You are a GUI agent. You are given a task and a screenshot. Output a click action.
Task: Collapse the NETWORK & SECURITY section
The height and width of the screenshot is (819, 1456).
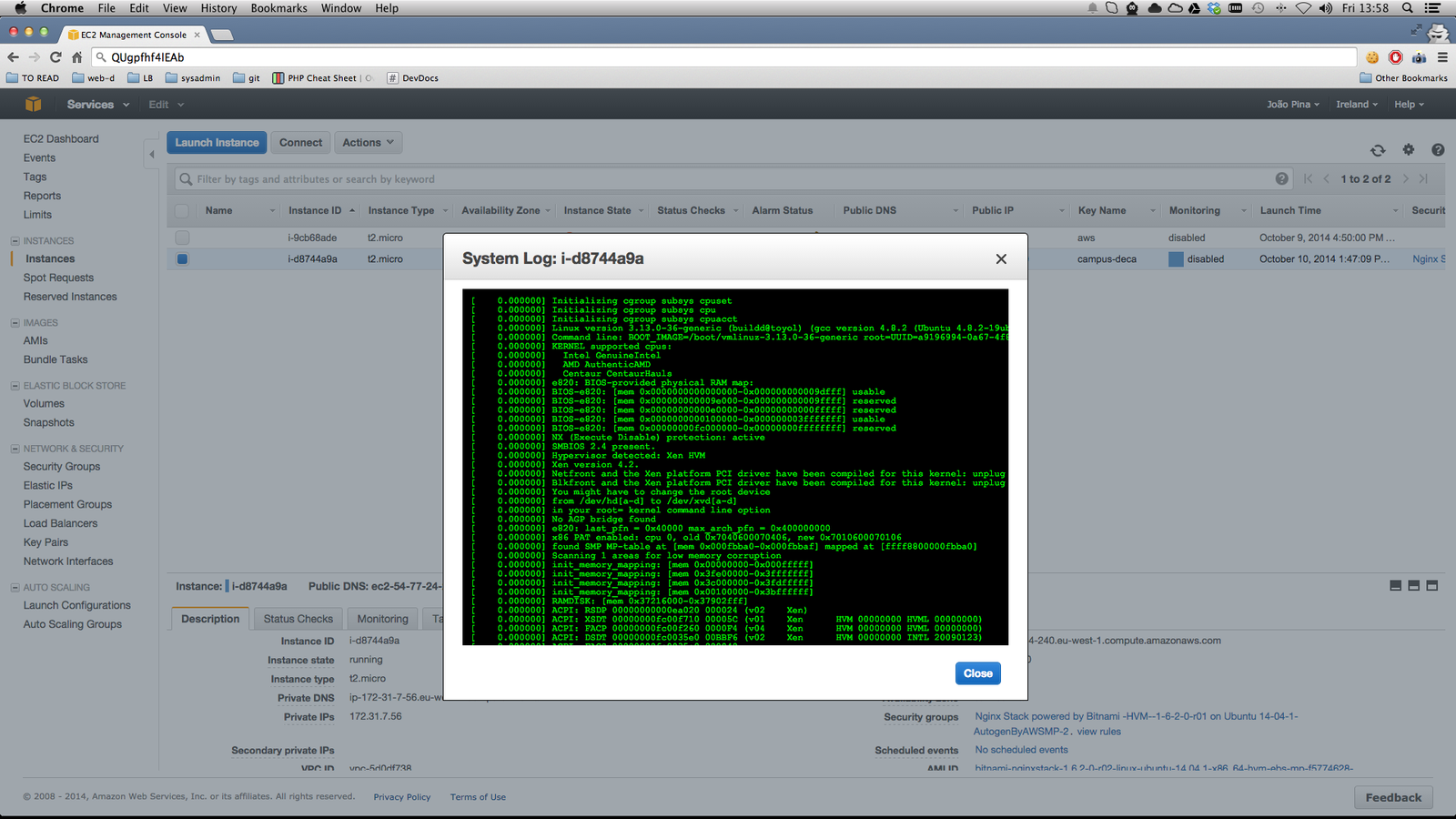(15, 449)
